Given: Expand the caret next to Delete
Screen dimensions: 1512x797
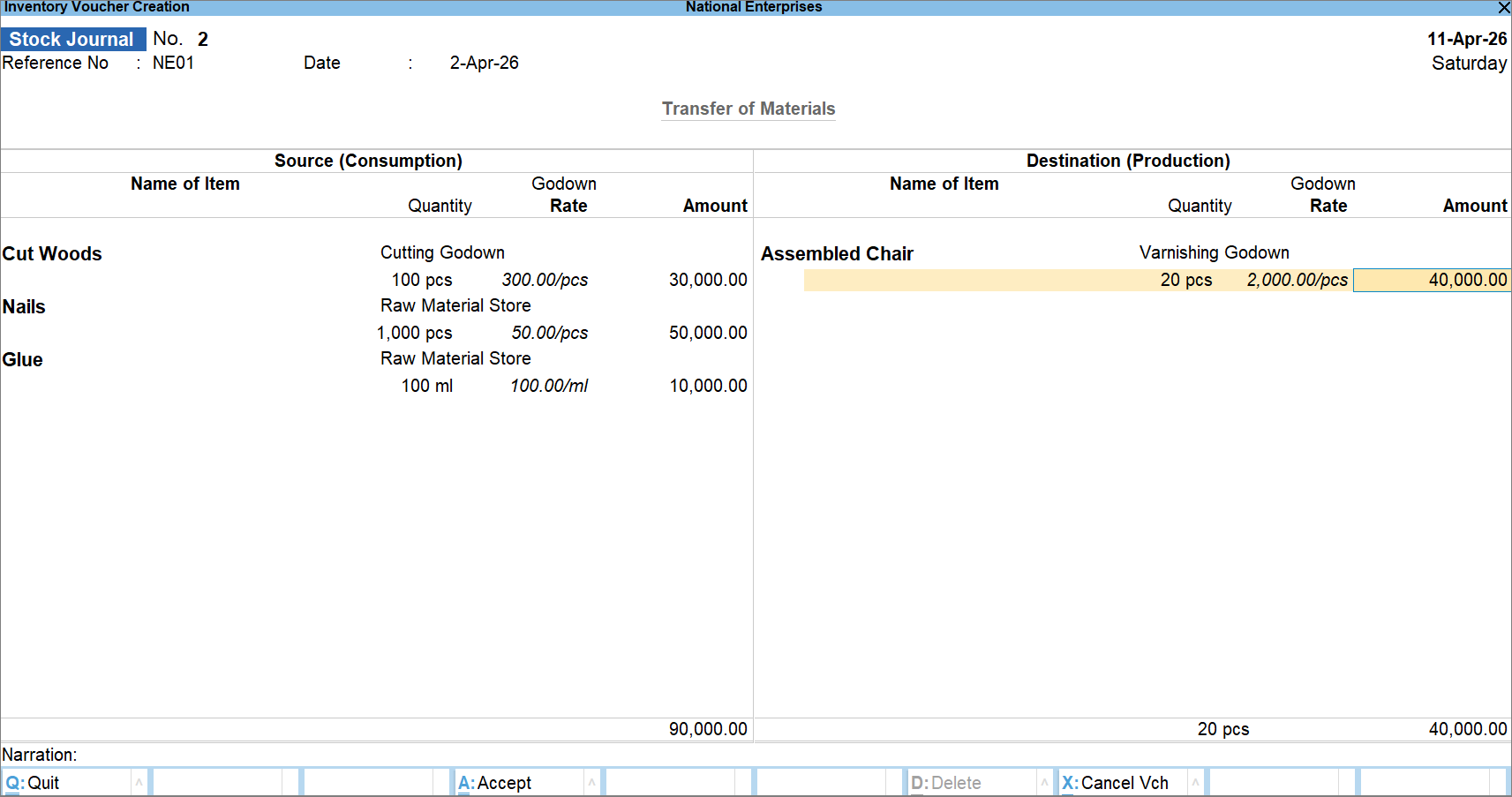Looking at the screenshot, I should pos(1044,783).
